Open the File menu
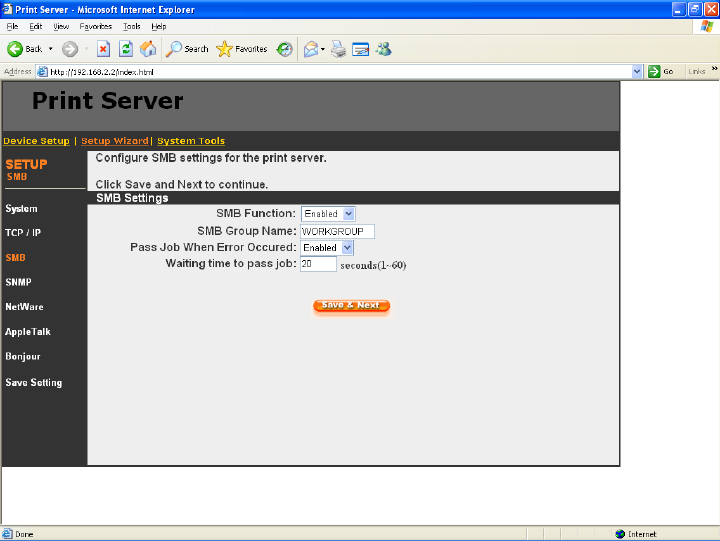The image size is (720, 541). tap(12, 26)
